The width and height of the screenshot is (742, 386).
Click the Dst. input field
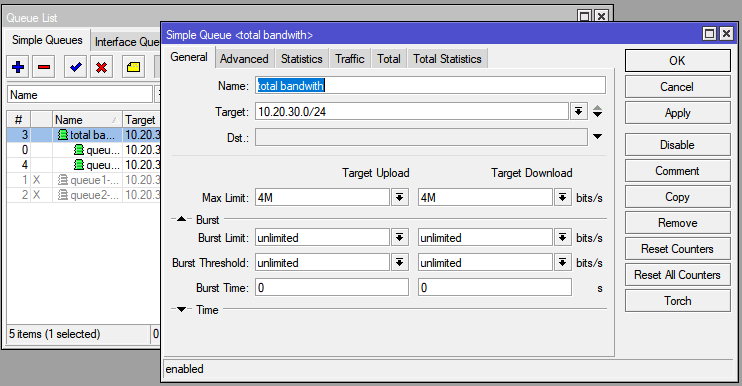click(421, 137)
